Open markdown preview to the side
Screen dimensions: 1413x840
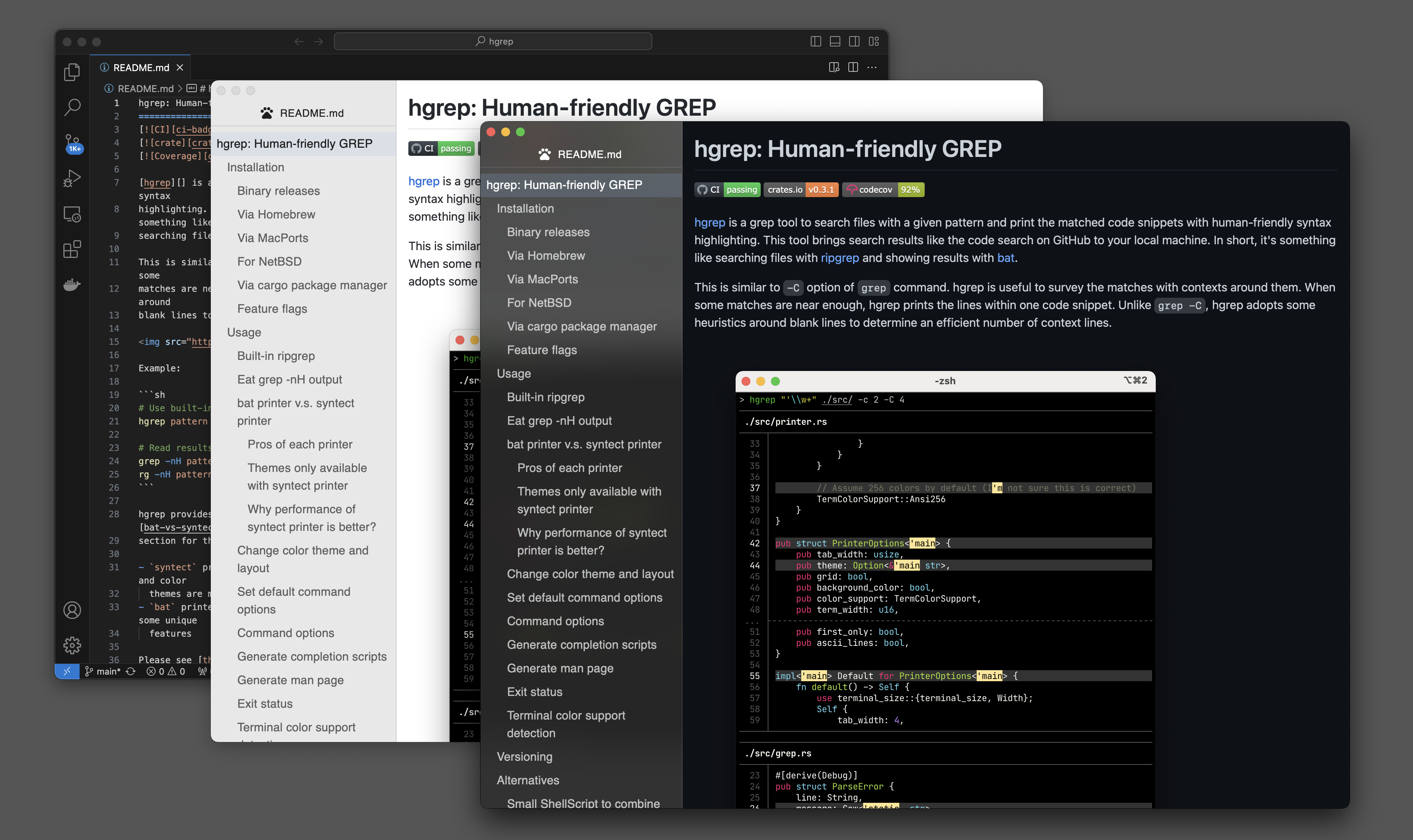[834, 67]
